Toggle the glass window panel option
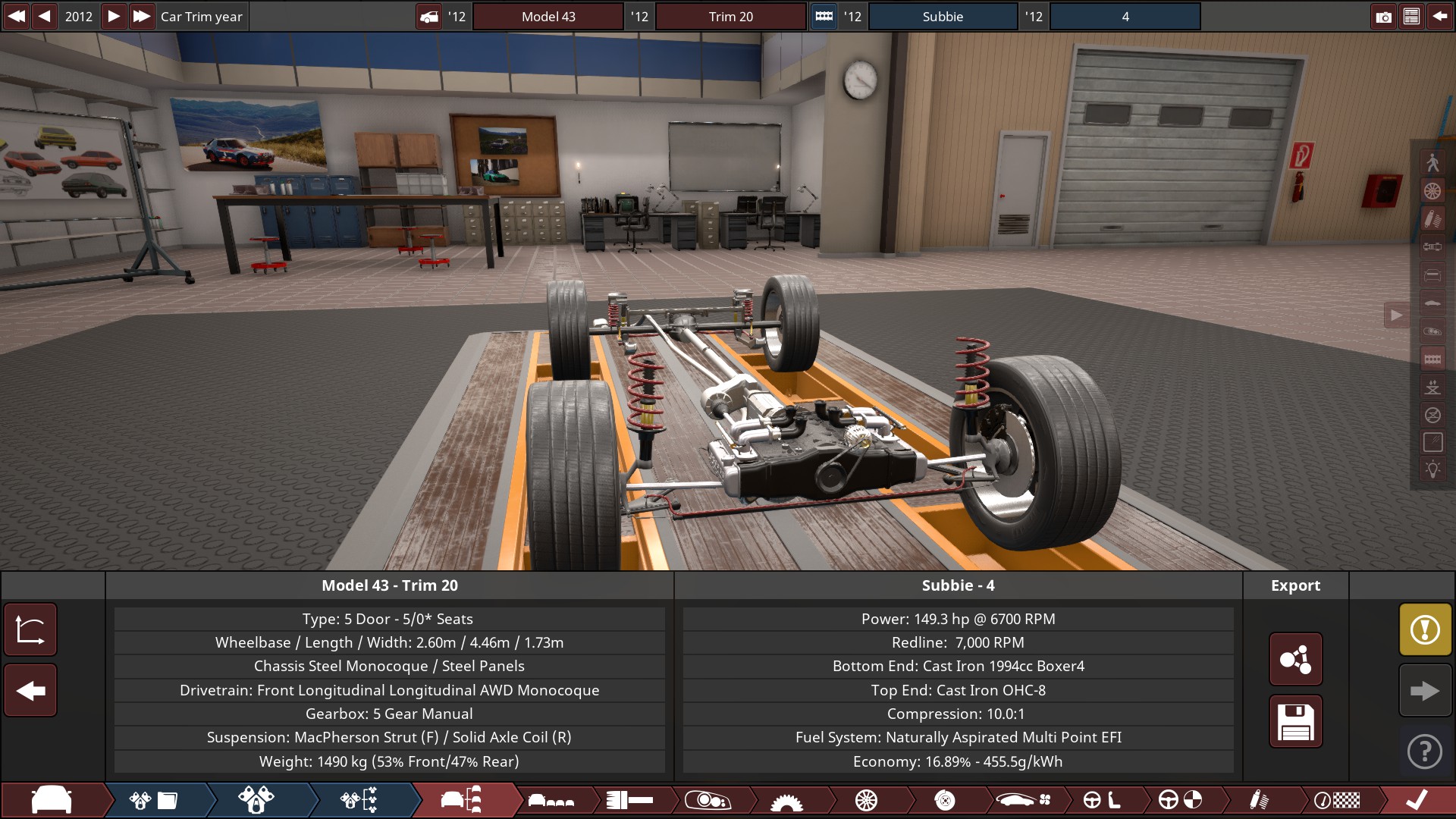Screen dimensions: 1456x819 coord(1432,442)
